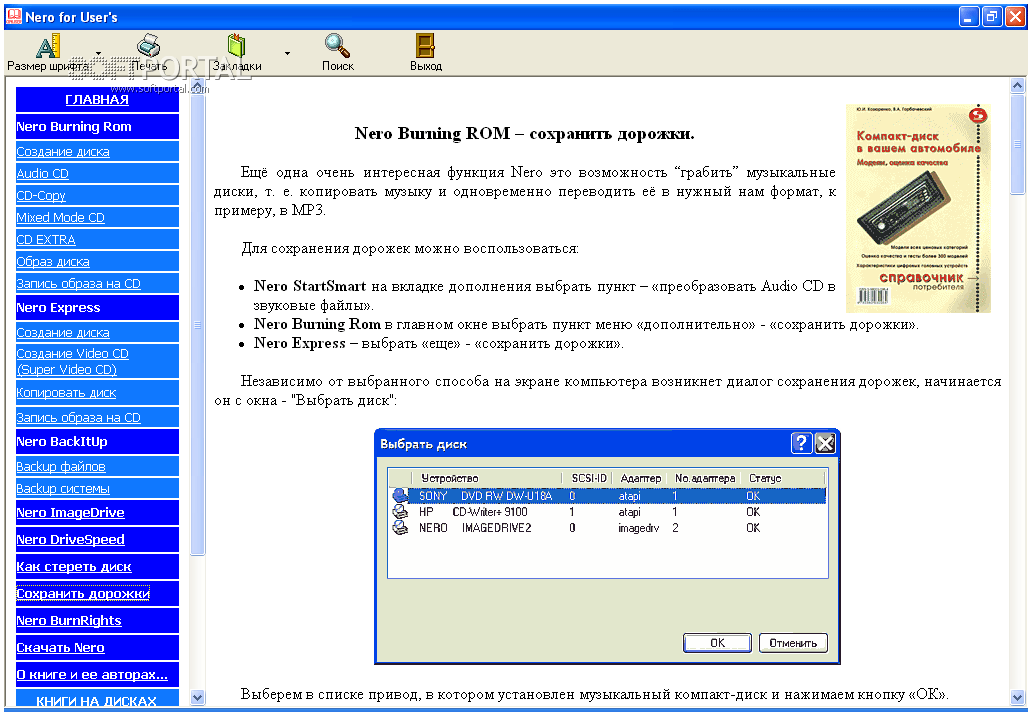This screenshot has width=1032, height=712.
Task: Open the Backup системы link
Action: click(63, 489)
